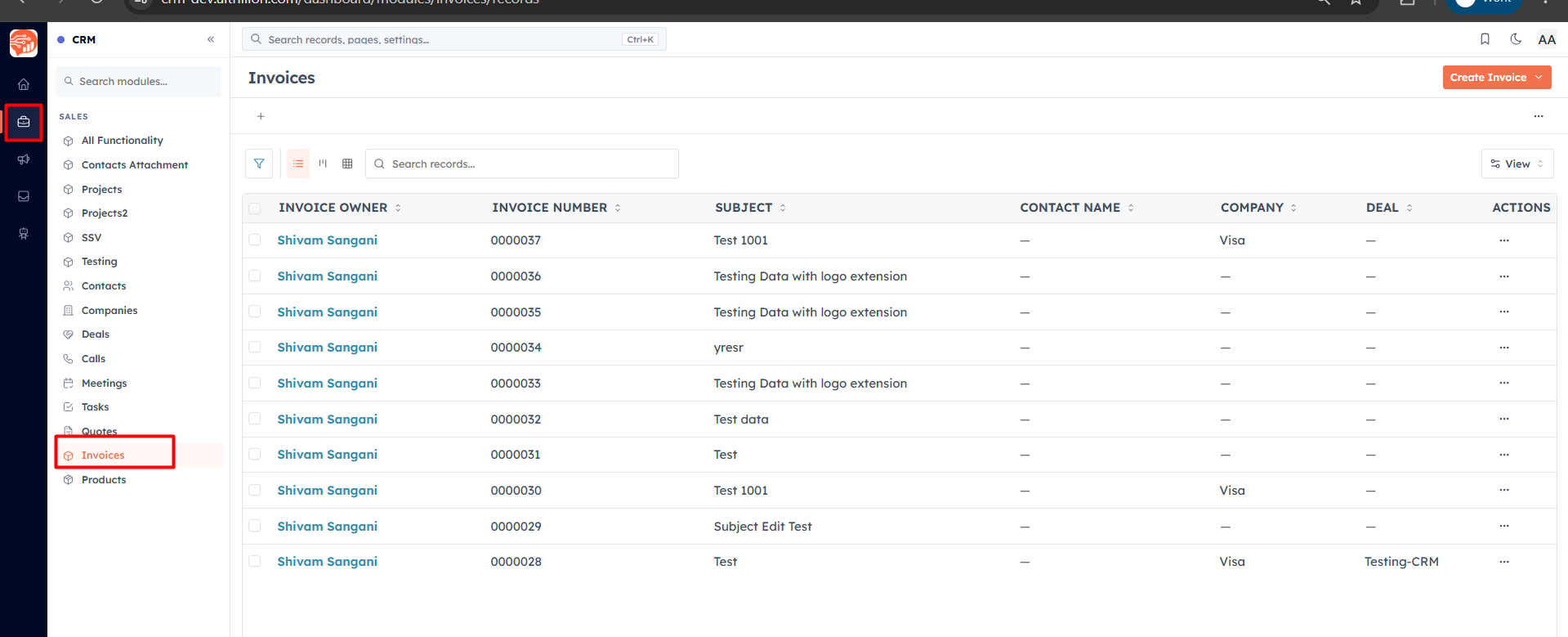
Task: Click the bottom icon in left rail
Action: pyautogui.click(x=24, y=234)
